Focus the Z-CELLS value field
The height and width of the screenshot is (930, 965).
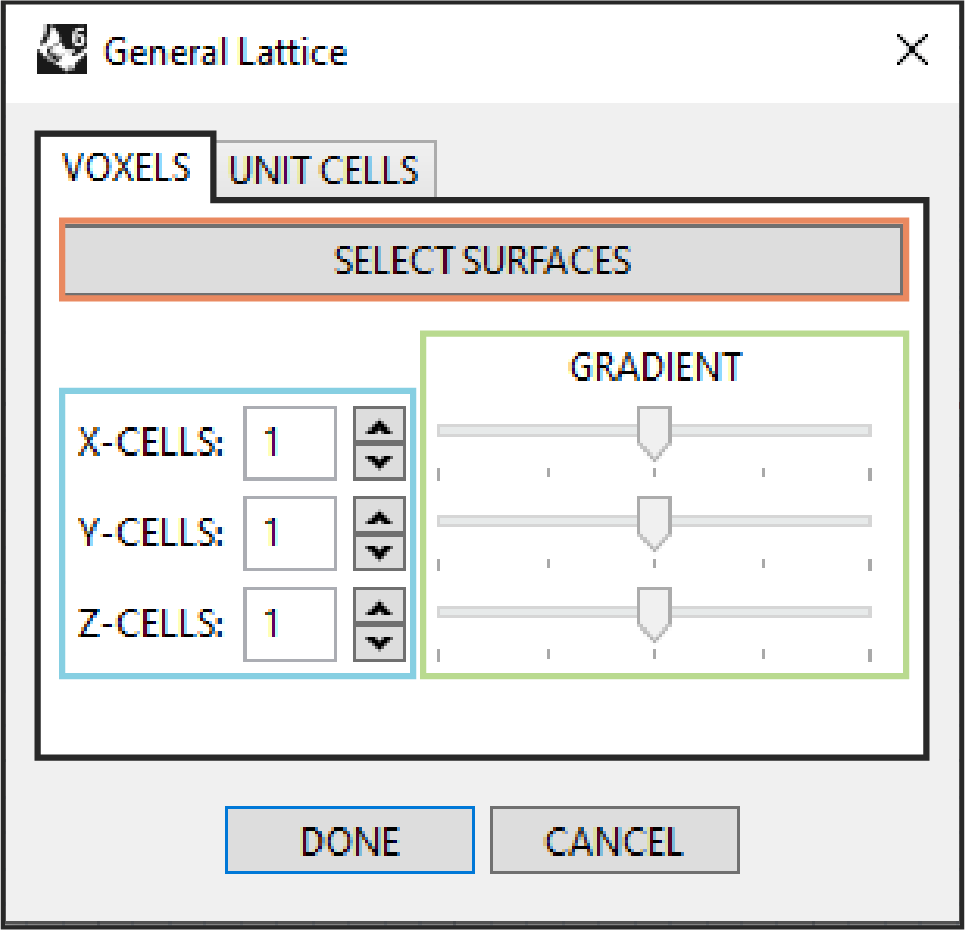click(290, 625)
